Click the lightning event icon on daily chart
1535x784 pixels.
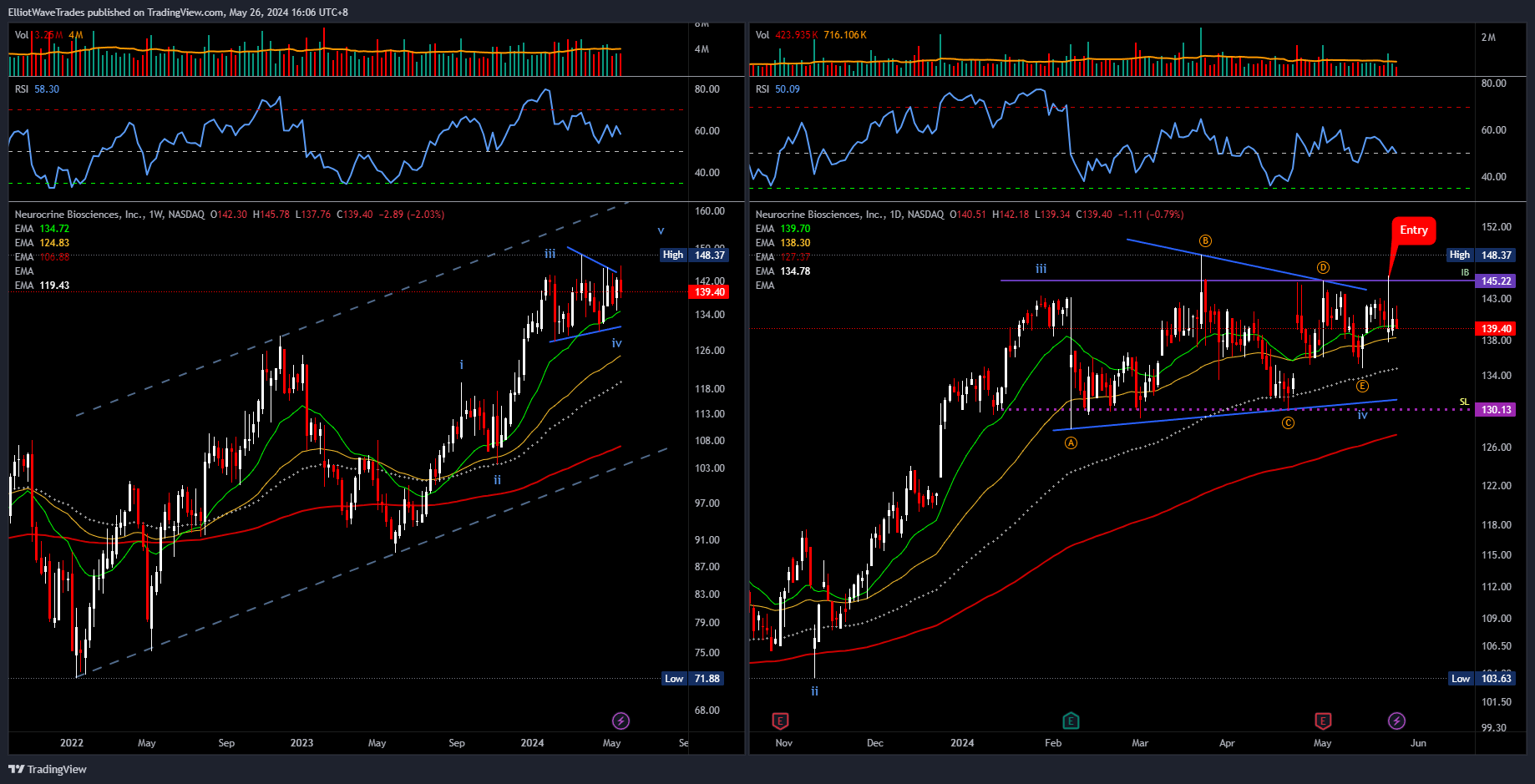1396,721
